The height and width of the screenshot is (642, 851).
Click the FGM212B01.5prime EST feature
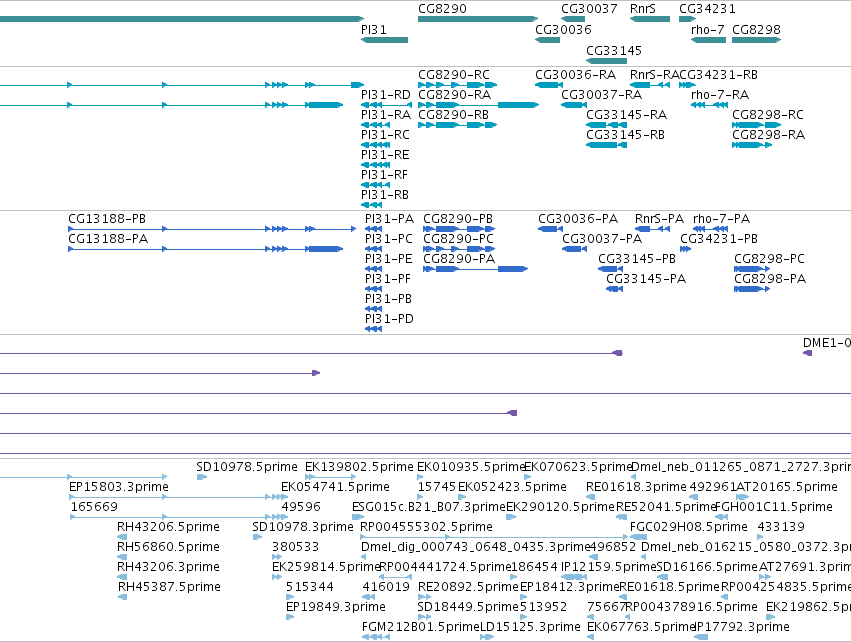[376, 637]
